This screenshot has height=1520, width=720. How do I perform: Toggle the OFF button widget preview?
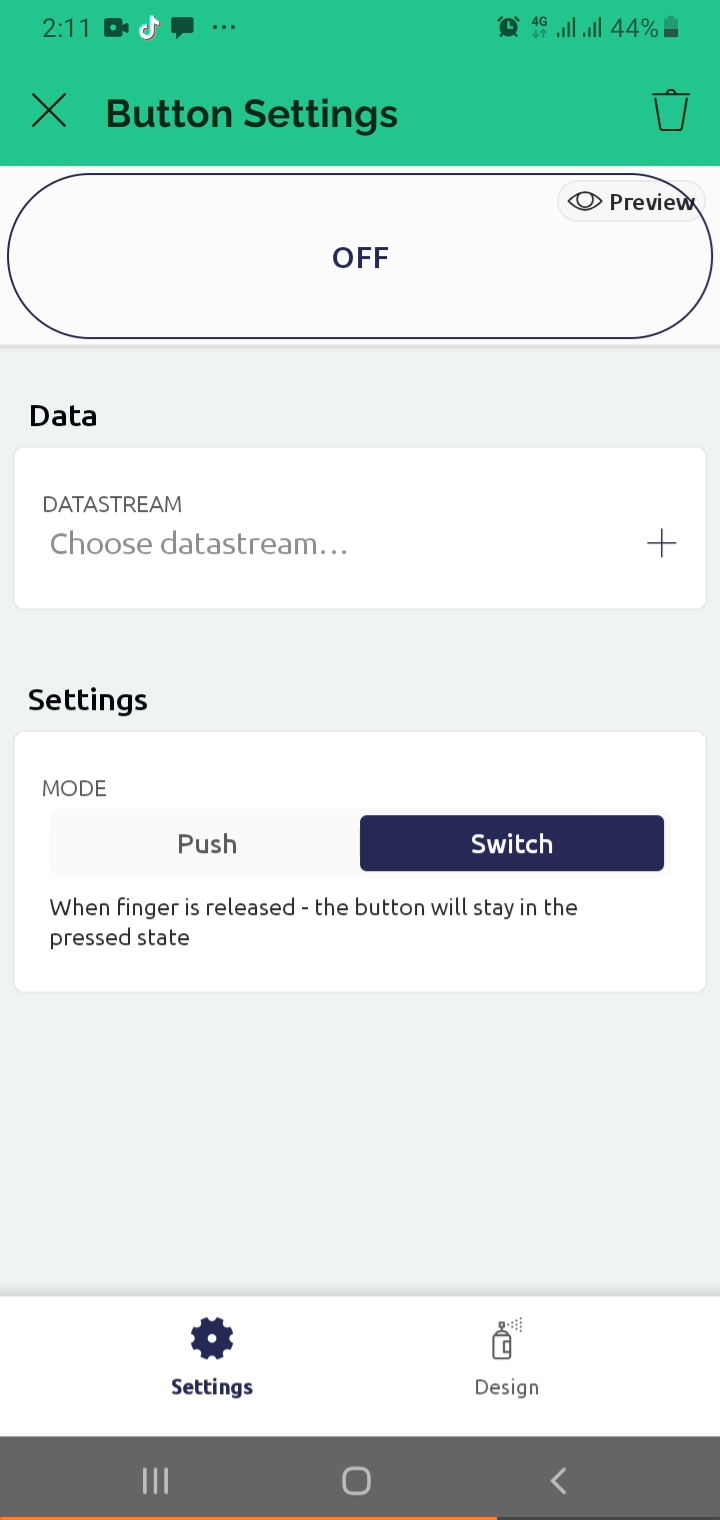[x=360, y=257]
